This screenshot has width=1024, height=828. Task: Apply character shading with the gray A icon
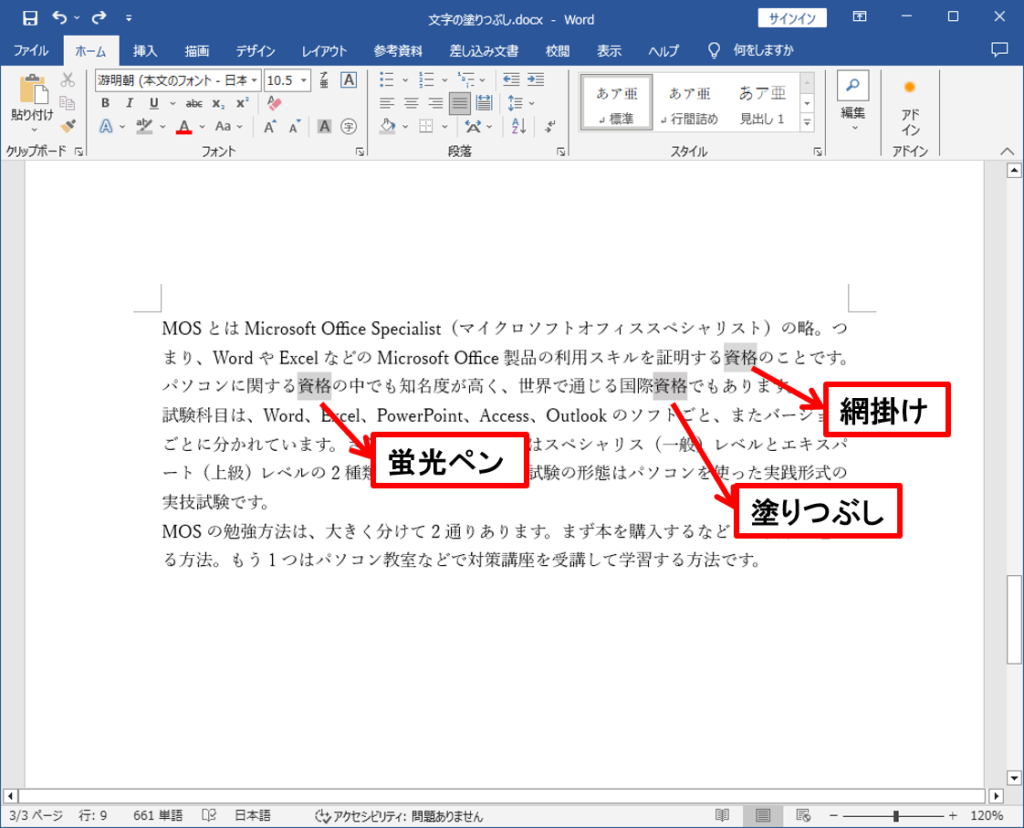pos(324,127)
